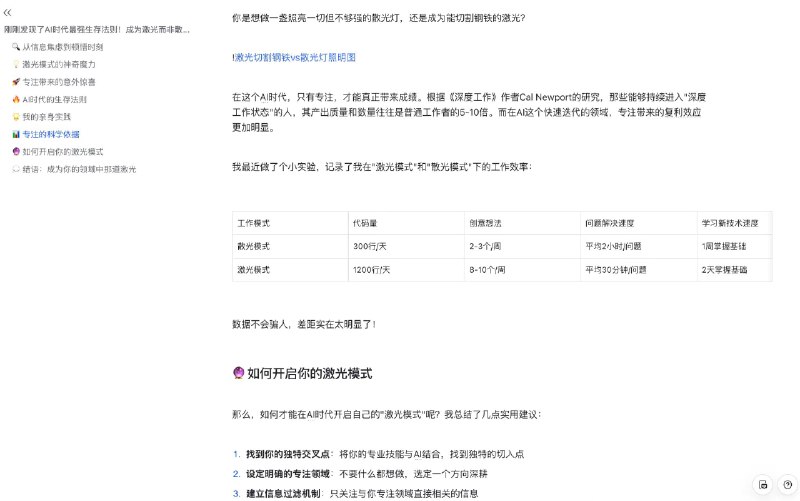Collapse the outline sidebar with double-chevron
Screen dimensions: 800x501
(x=7, y=13)
